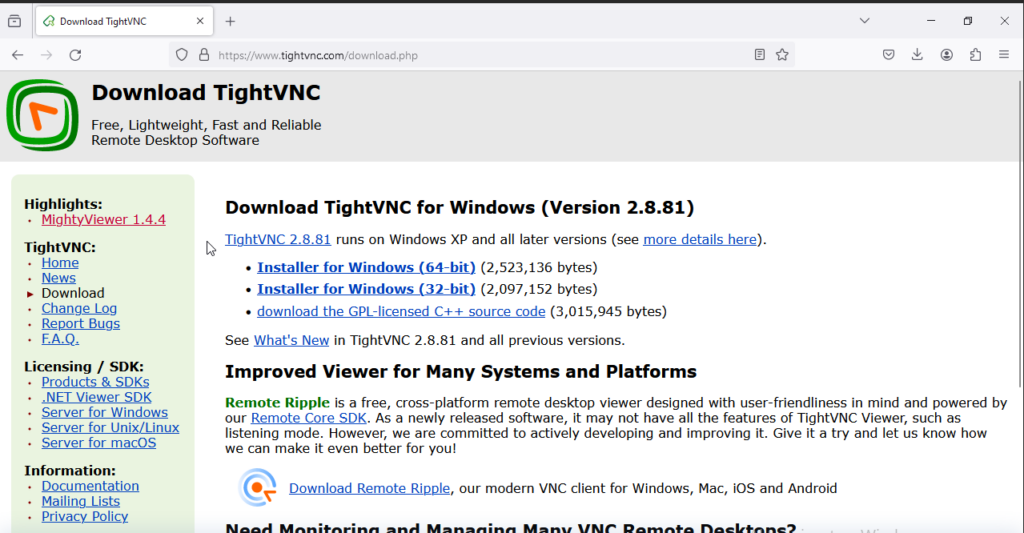Go to Home in sidebar

click(x=60, y=263)
